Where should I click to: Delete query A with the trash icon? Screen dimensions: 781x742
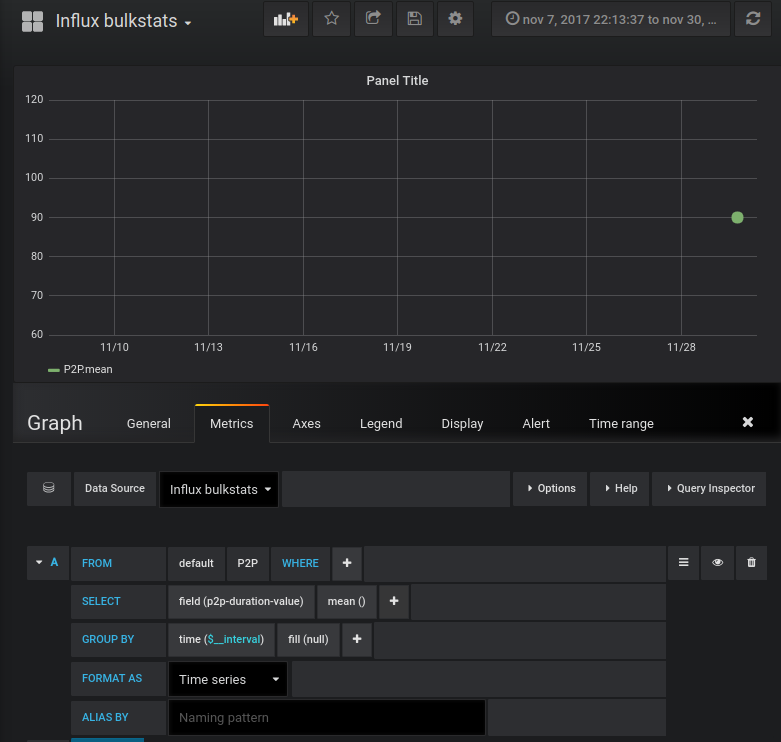pyautogui.click(x=751, y=563)
